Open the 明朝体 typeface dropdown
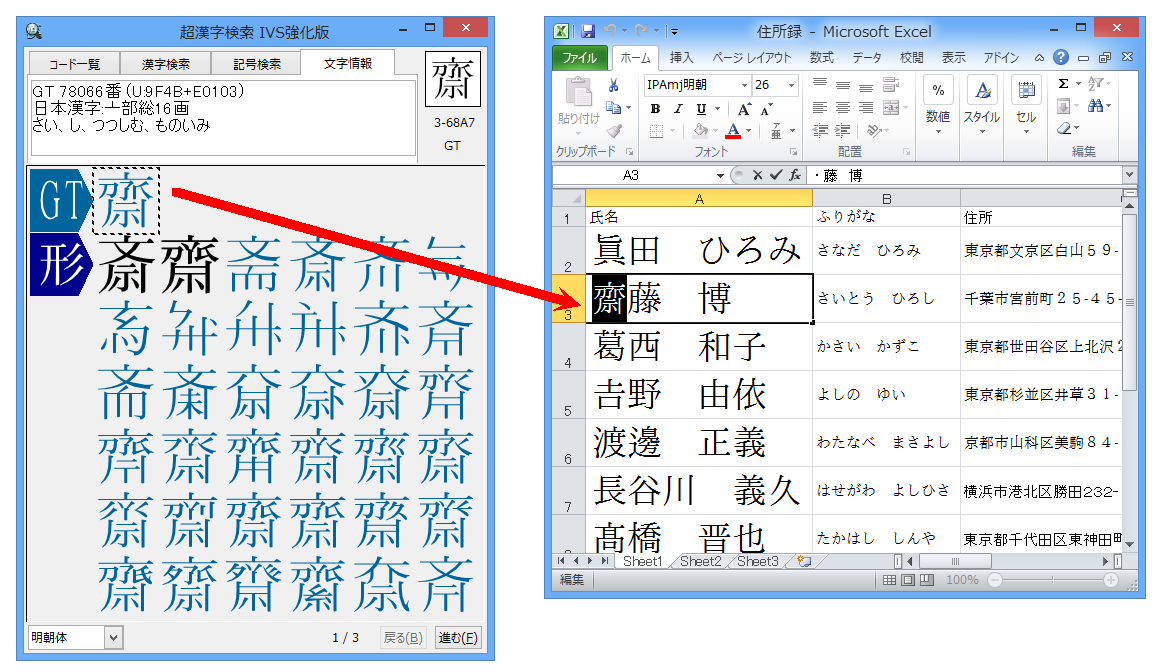The height and width of the screenshot is (672, 1168). click(x=112, y=637)
